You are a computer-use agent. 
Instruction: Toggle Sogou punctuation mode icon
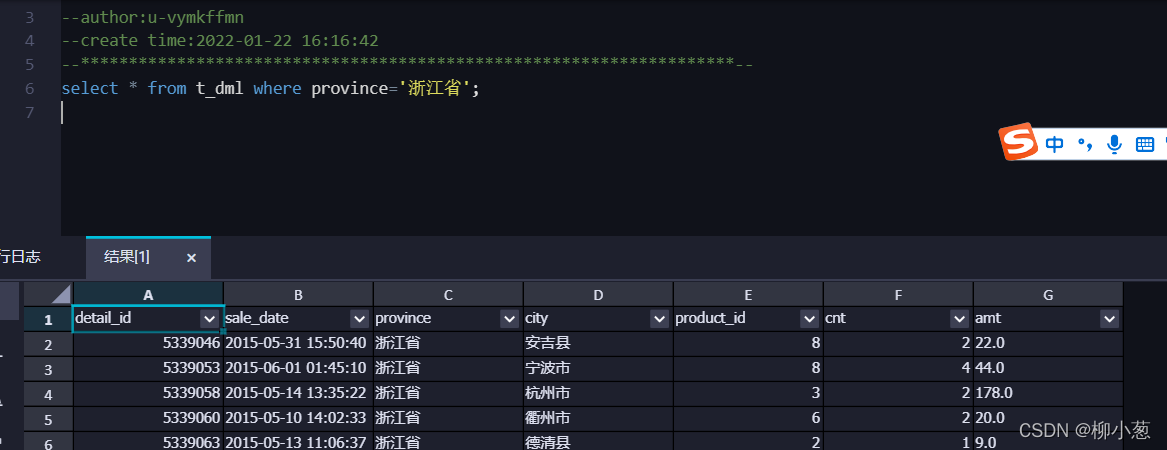(1085, 145)
